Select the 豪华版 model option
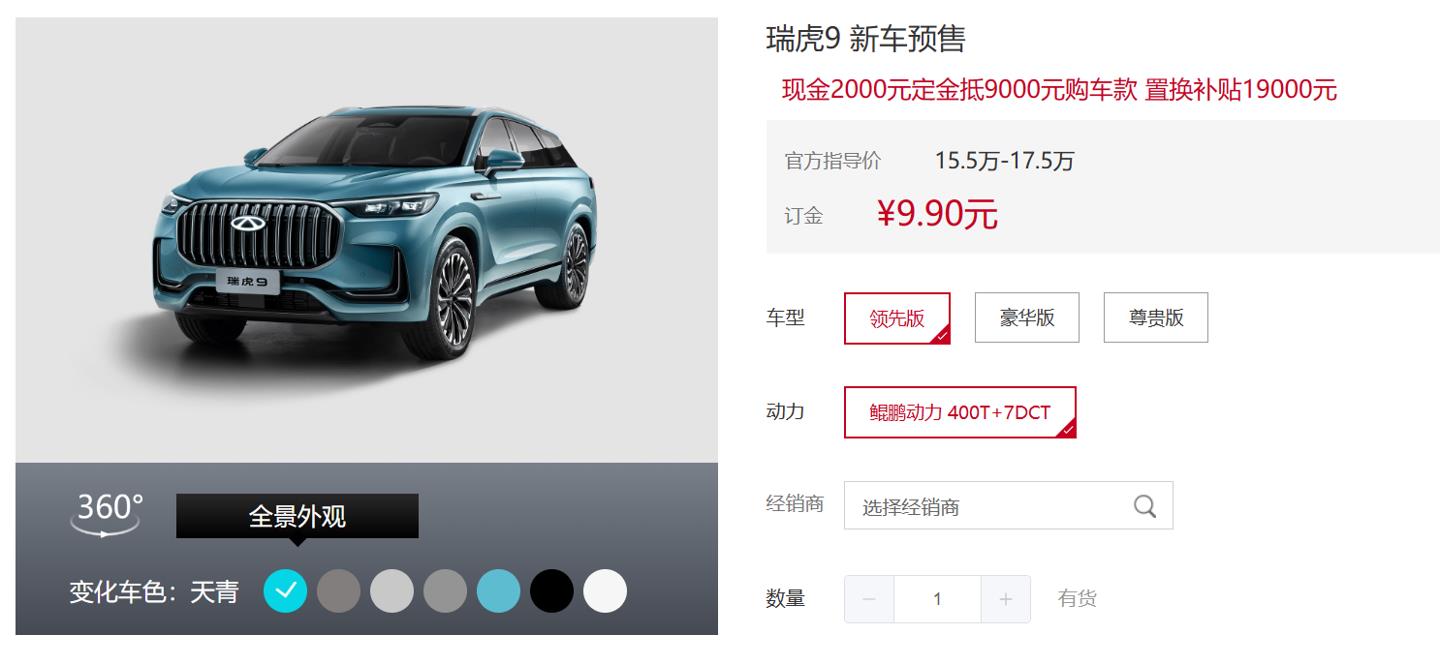This screenshot has height=665, width=1440. 1027,318
